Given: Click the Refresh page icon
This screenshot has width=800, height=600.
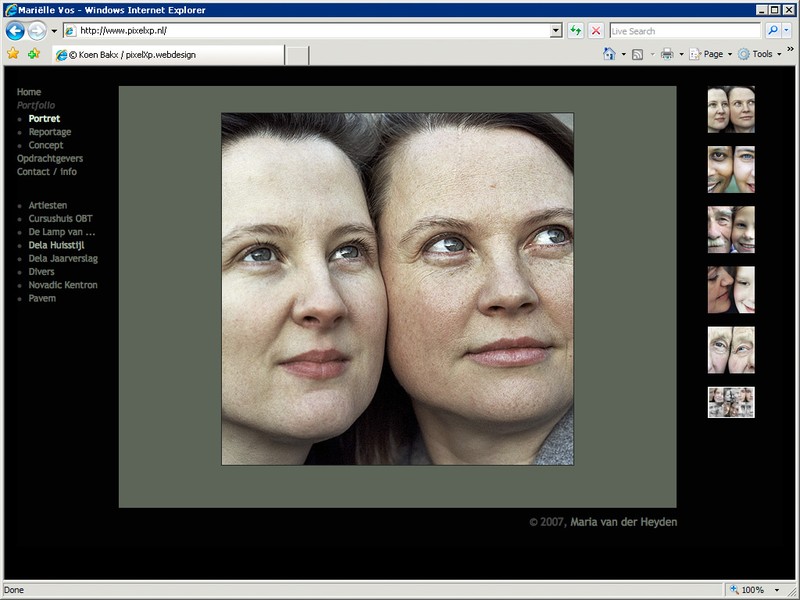Looking at the screenshot, I should (x=576, y=31).
